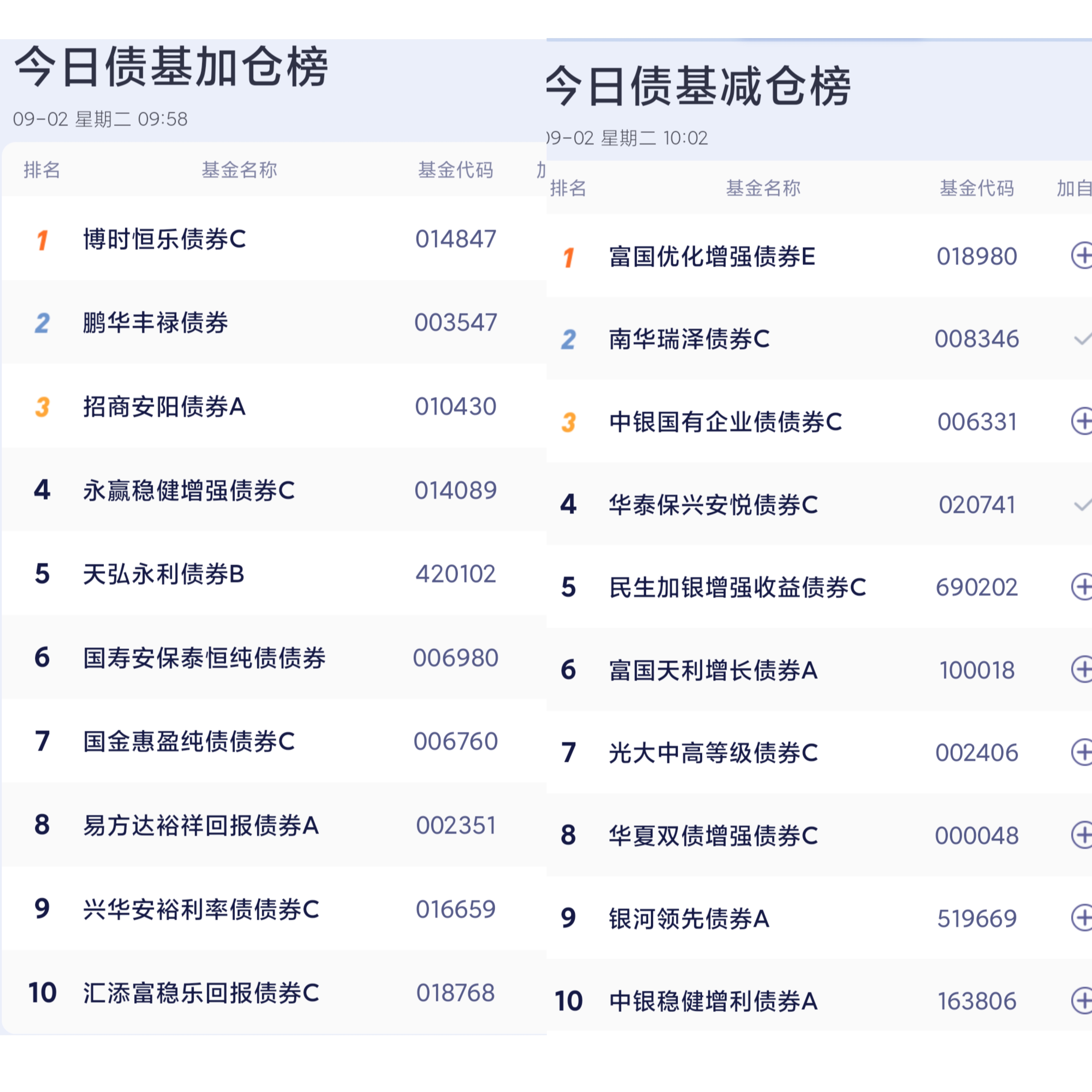Select fund code 519669

tap(977, 918)
